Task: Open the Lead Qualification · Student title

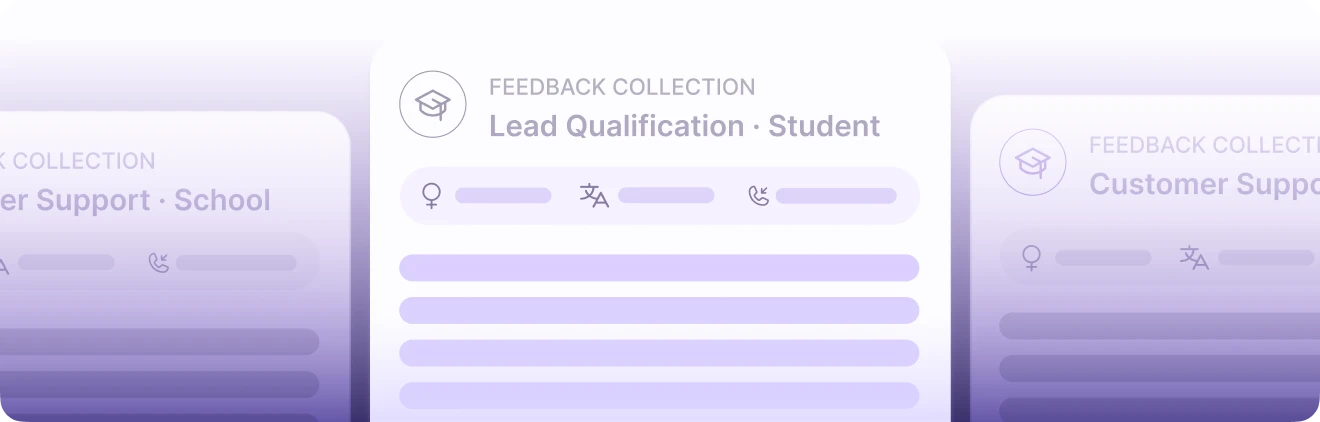Action: click(x=684, y=126)
